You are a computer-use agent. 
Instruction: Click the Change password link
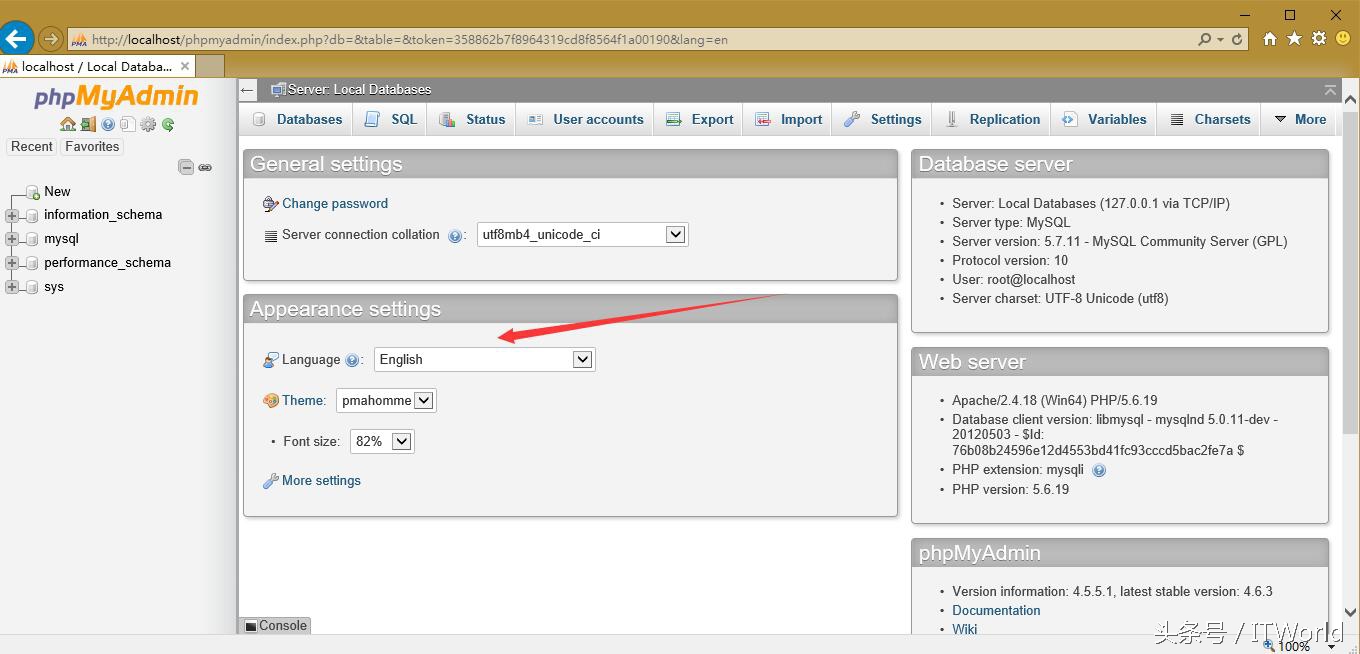pos(334,203)
